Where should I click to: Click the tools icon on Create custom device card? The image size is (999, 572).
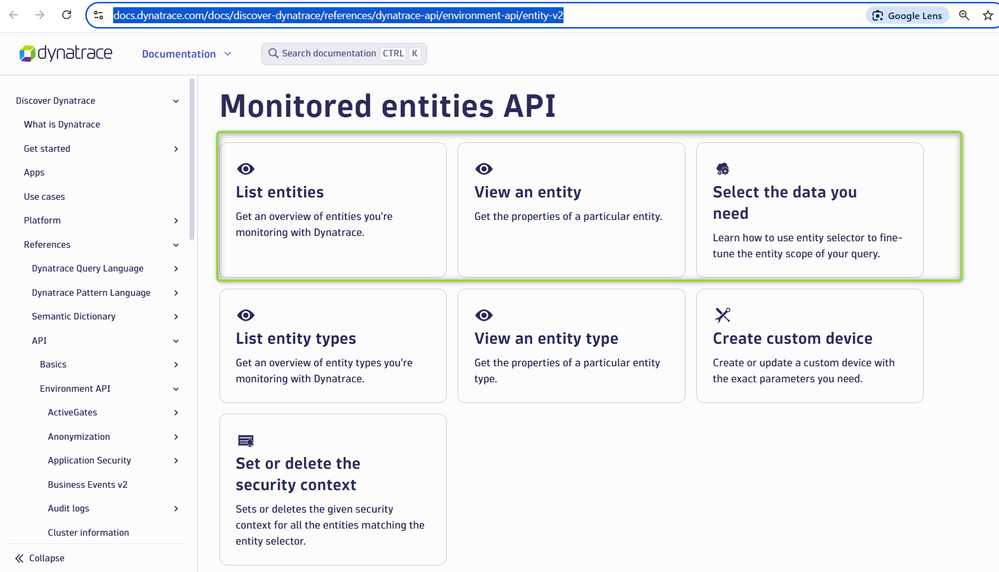coord(722,315)
